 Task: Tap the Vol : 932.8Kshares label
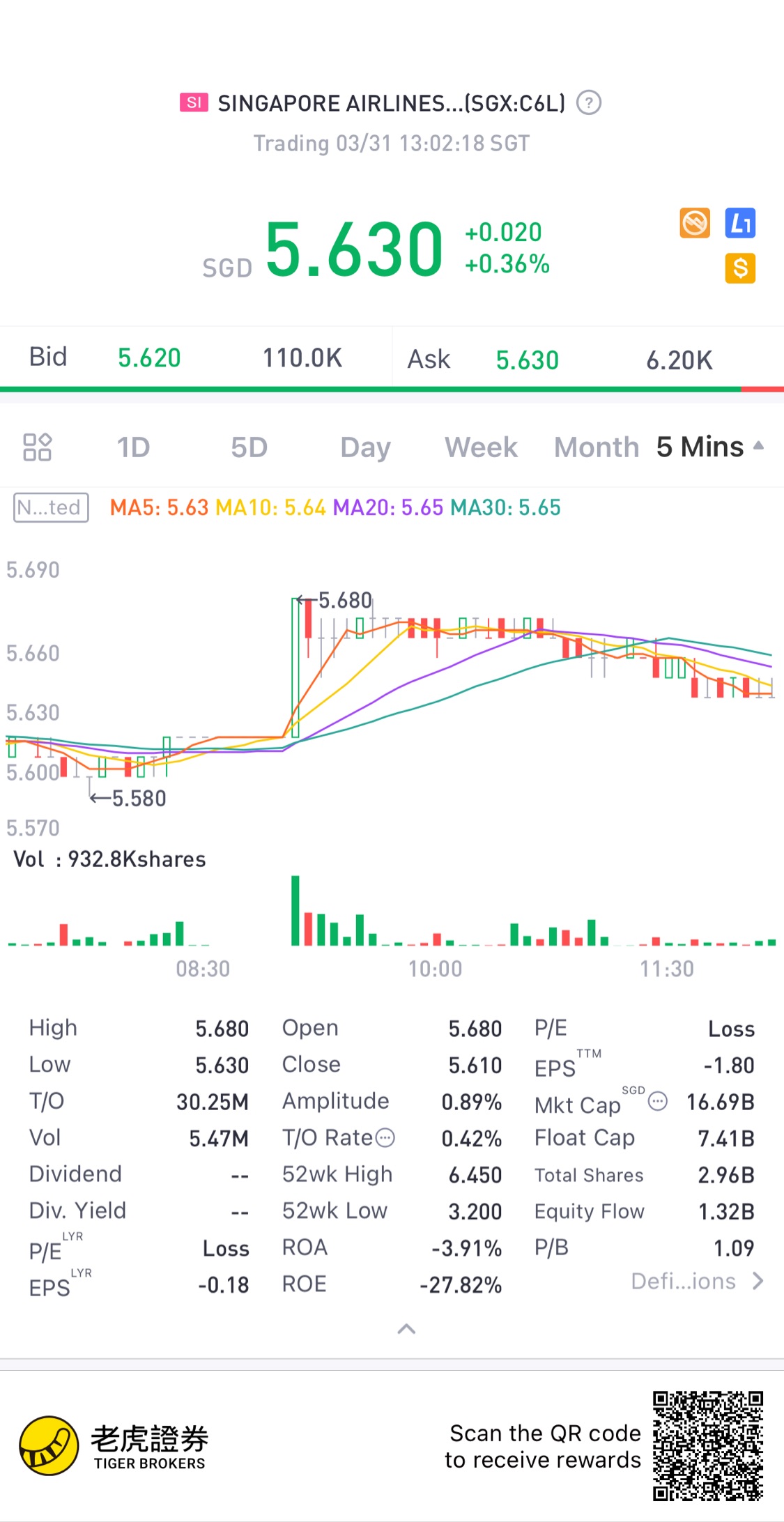(x=109, y=859)
